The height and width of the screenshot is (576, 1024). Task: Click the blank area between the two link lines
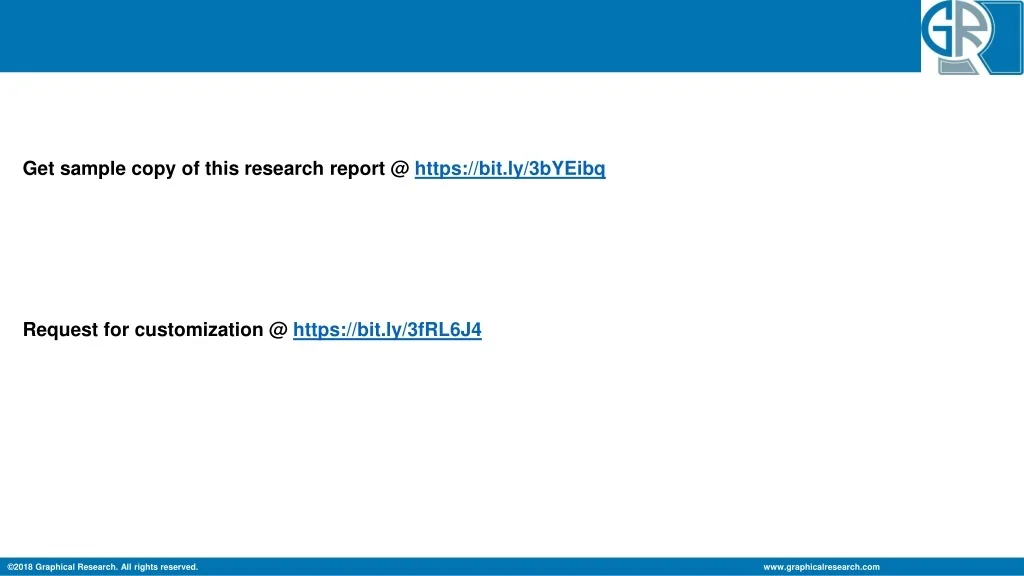pos(400,250)
